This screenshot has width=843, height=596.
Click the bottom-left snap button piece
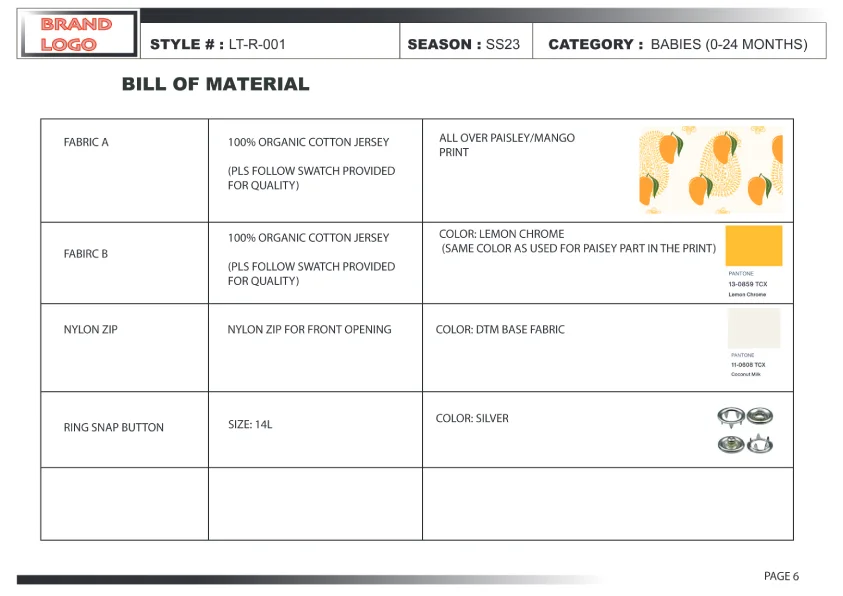click(729, 444)
